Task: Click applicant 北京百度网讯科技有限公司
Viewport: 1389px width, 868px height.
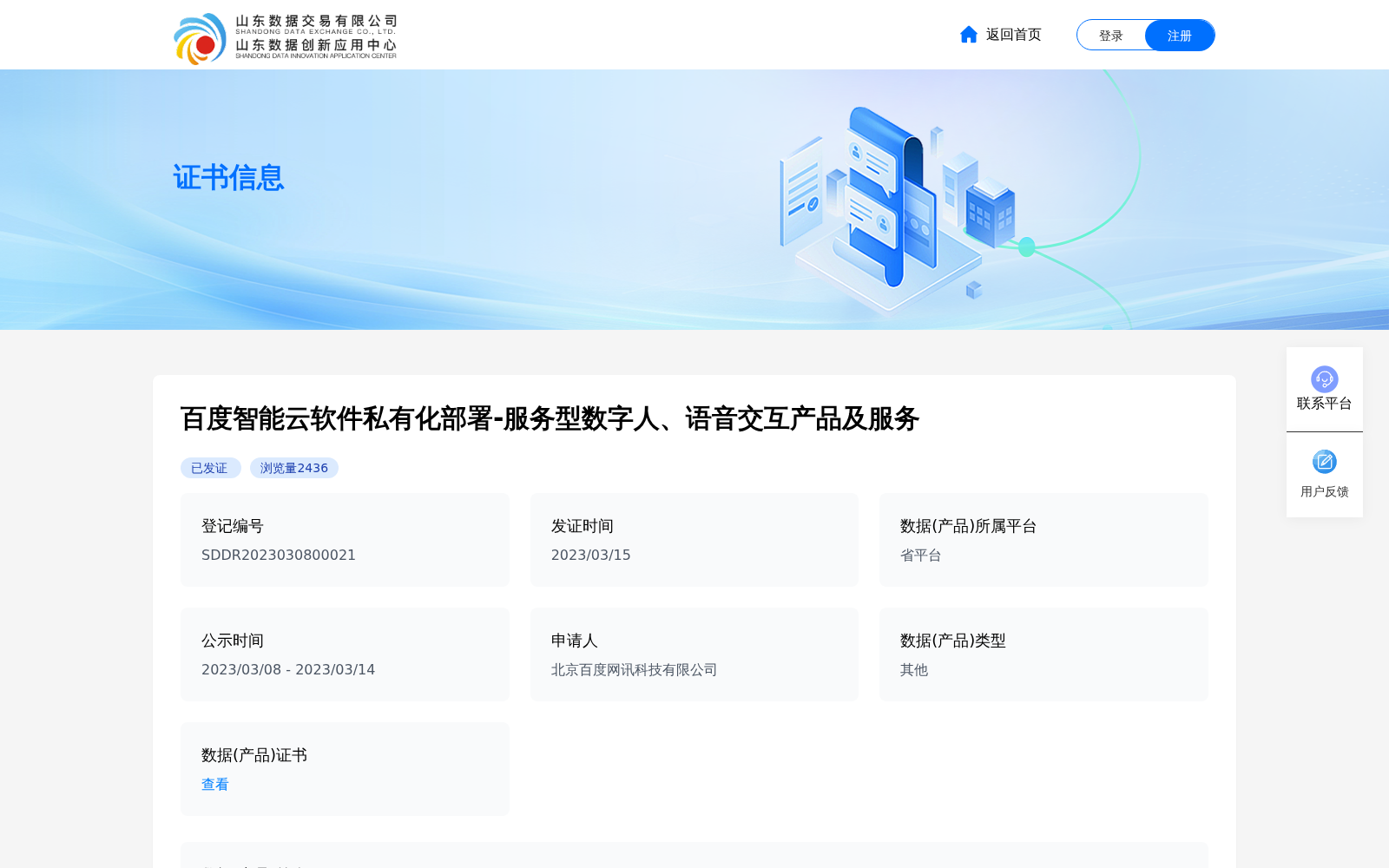Action: (635, 670)
